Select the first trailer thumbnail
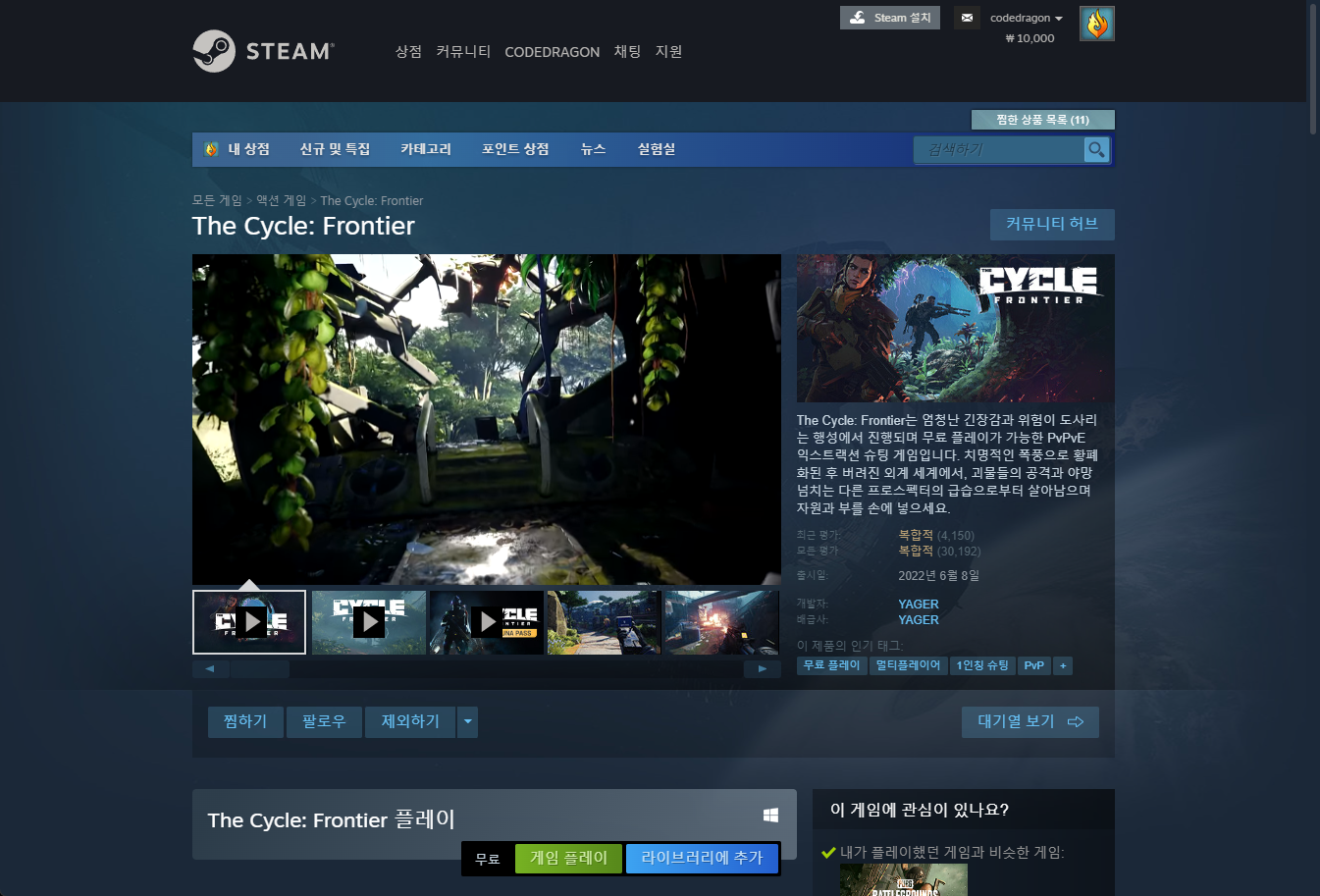Screen dimensions: 1320x896 pyautogui.click(x=249, y=622)
